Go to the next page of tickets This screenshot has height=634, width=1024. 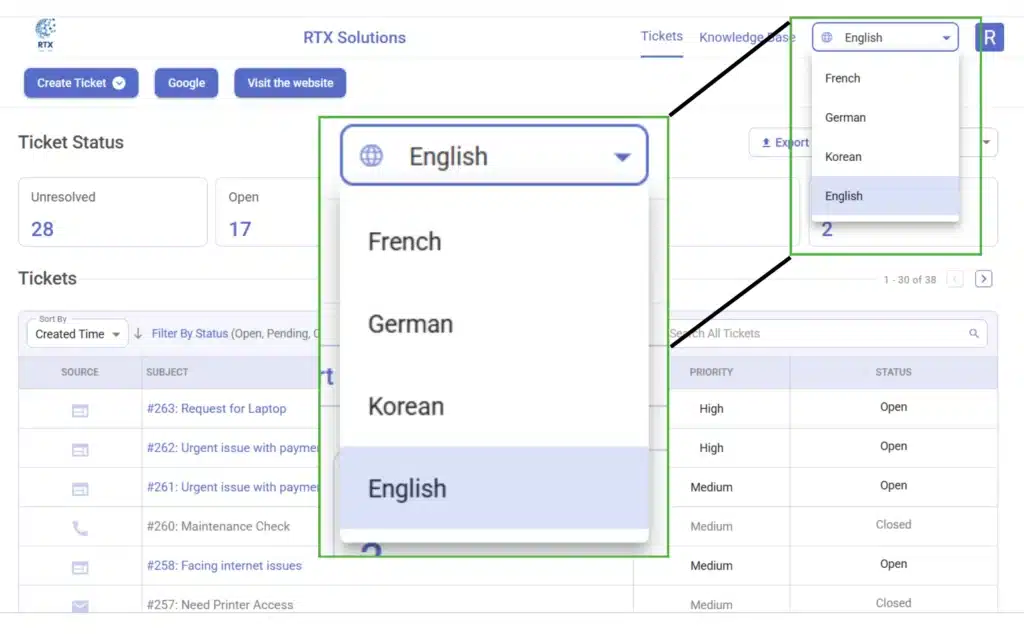[x=983, y=279]
